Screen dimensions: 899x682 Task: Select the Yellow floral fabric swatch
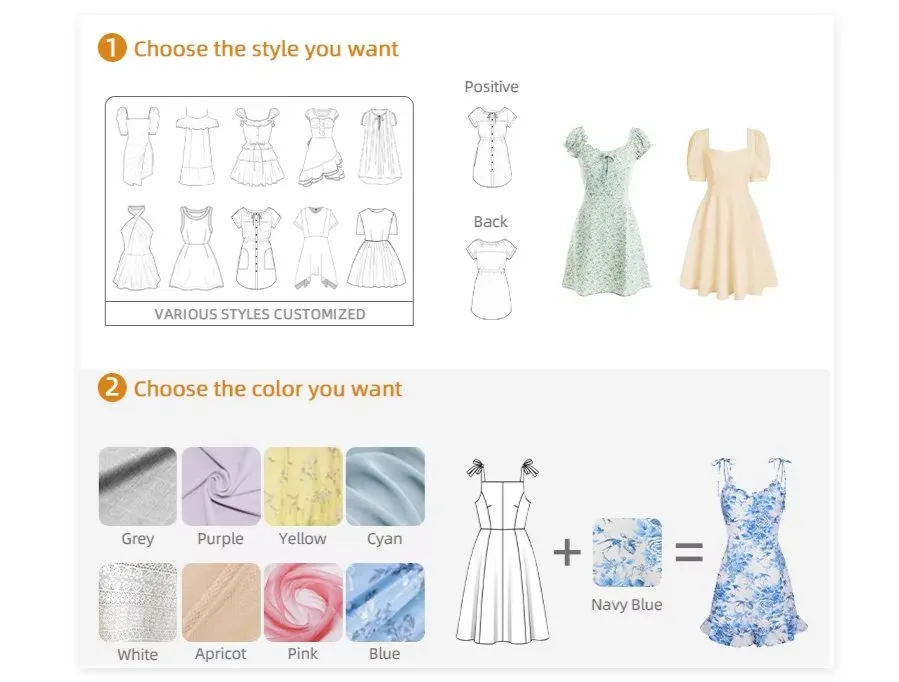[x=303, y=486]
